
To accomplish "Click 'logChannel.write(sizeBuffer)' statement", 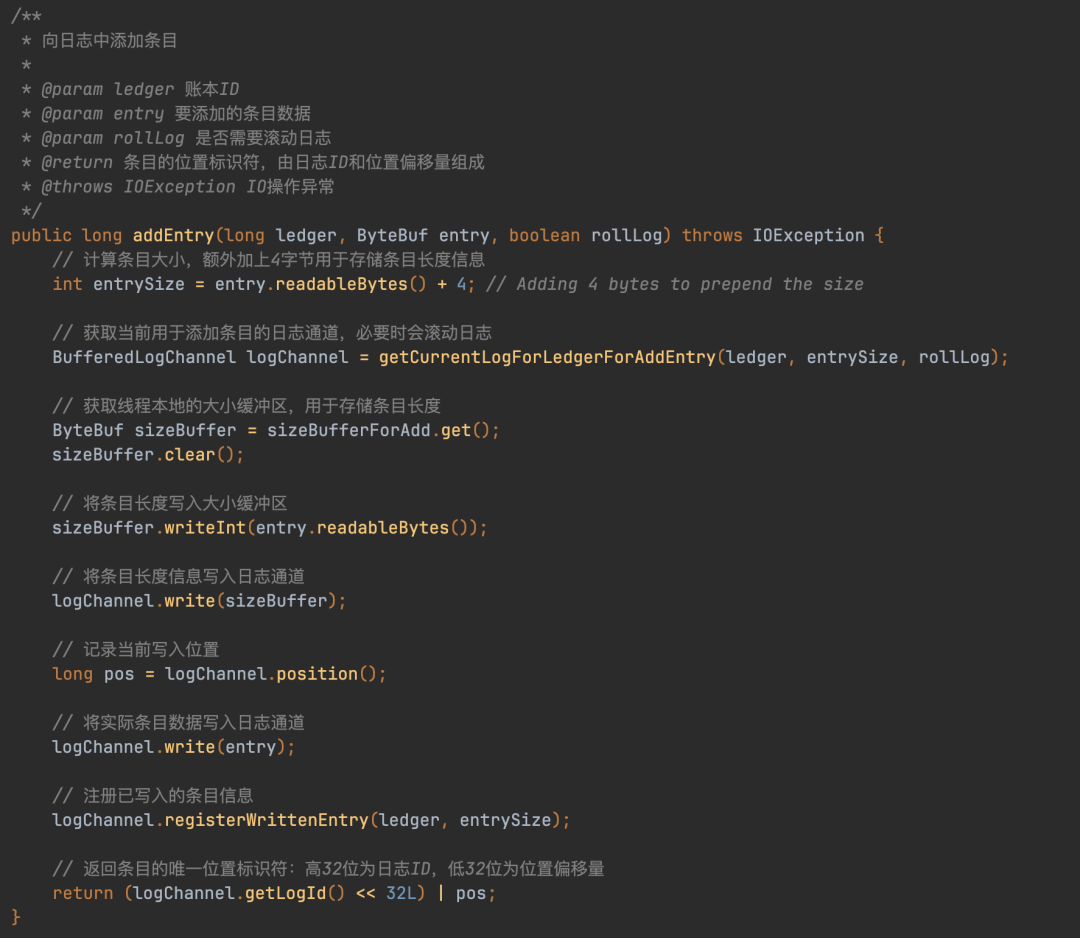I will (199, 601).
